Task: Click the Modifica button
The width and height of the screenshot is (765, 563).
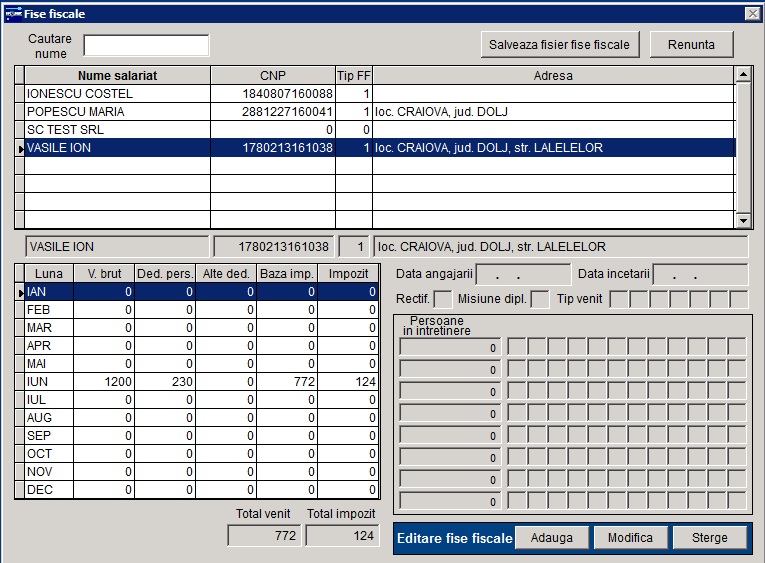Action: point(630,538)
